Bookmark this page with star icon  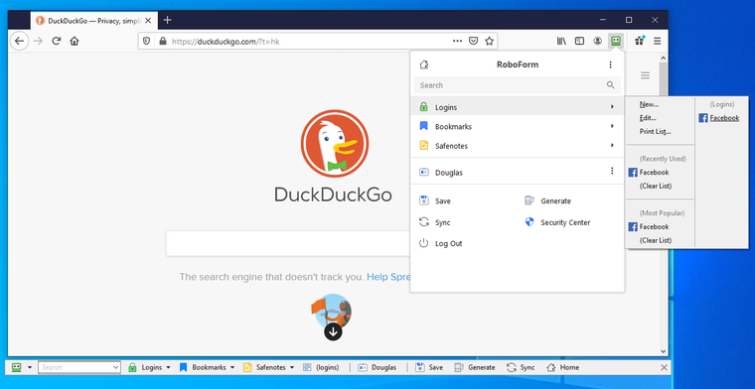(x=489, y=41)
